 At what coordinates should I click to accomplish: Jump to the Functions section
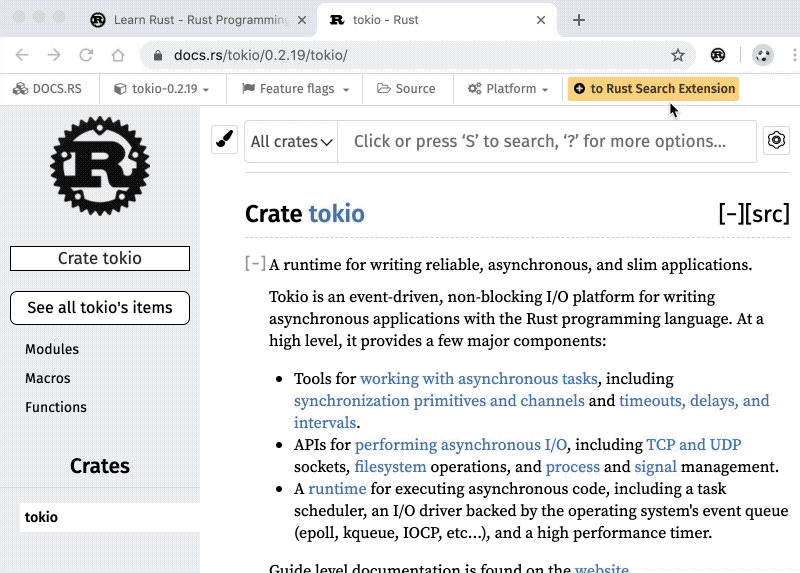coord(56,407)
